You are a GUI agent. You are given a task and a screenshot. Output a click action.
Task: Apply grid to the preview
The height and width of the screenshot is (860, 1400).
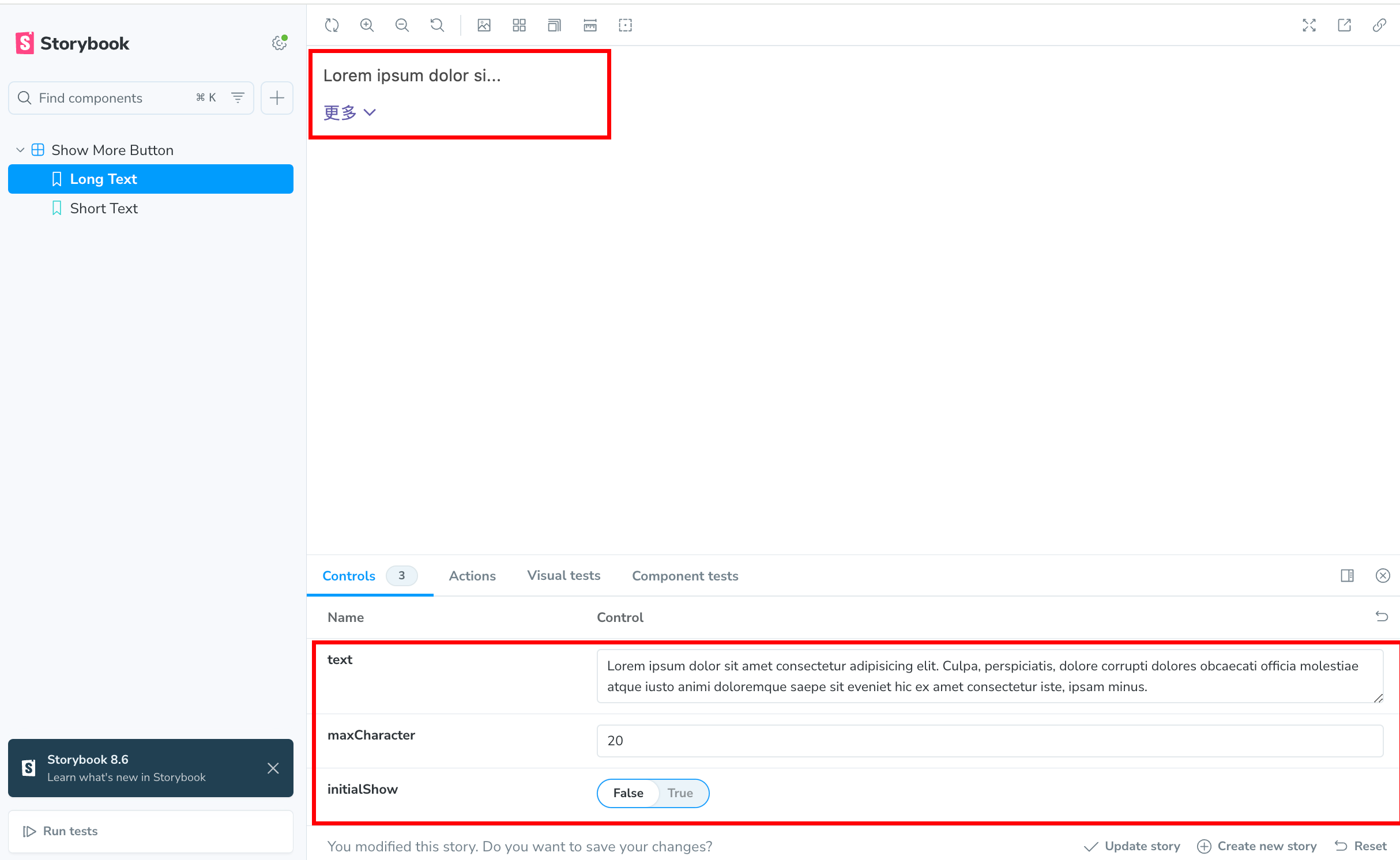(x=519, y=25)
